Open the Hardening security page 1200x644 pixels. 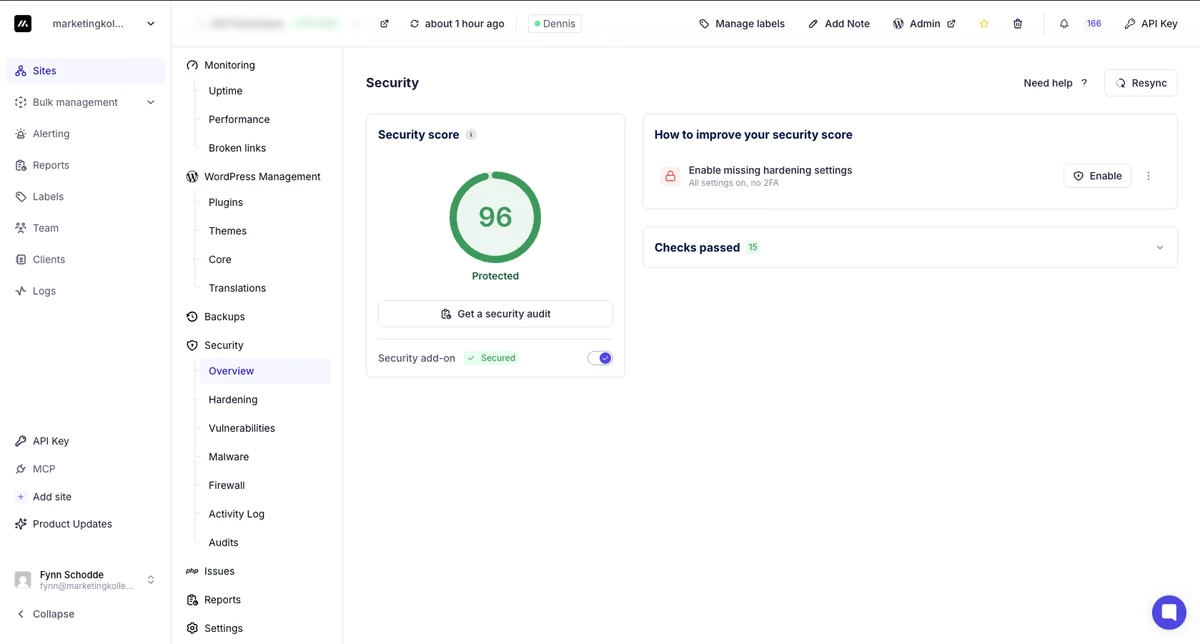pyautogui.click(x=233, y=400)
